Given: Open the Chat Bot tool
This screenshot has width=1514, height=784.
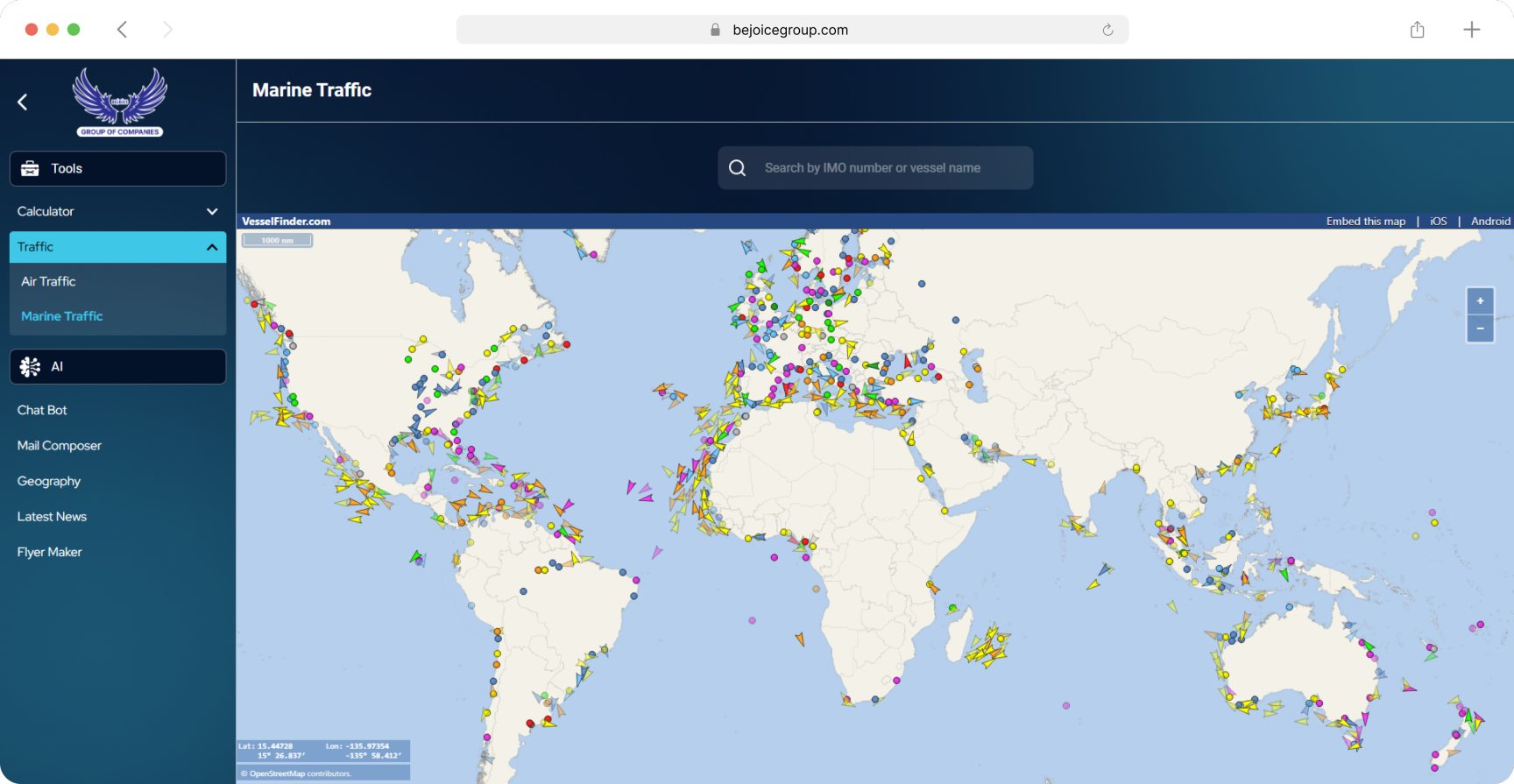Looking at the screenshot, I should tap(42, 410).
